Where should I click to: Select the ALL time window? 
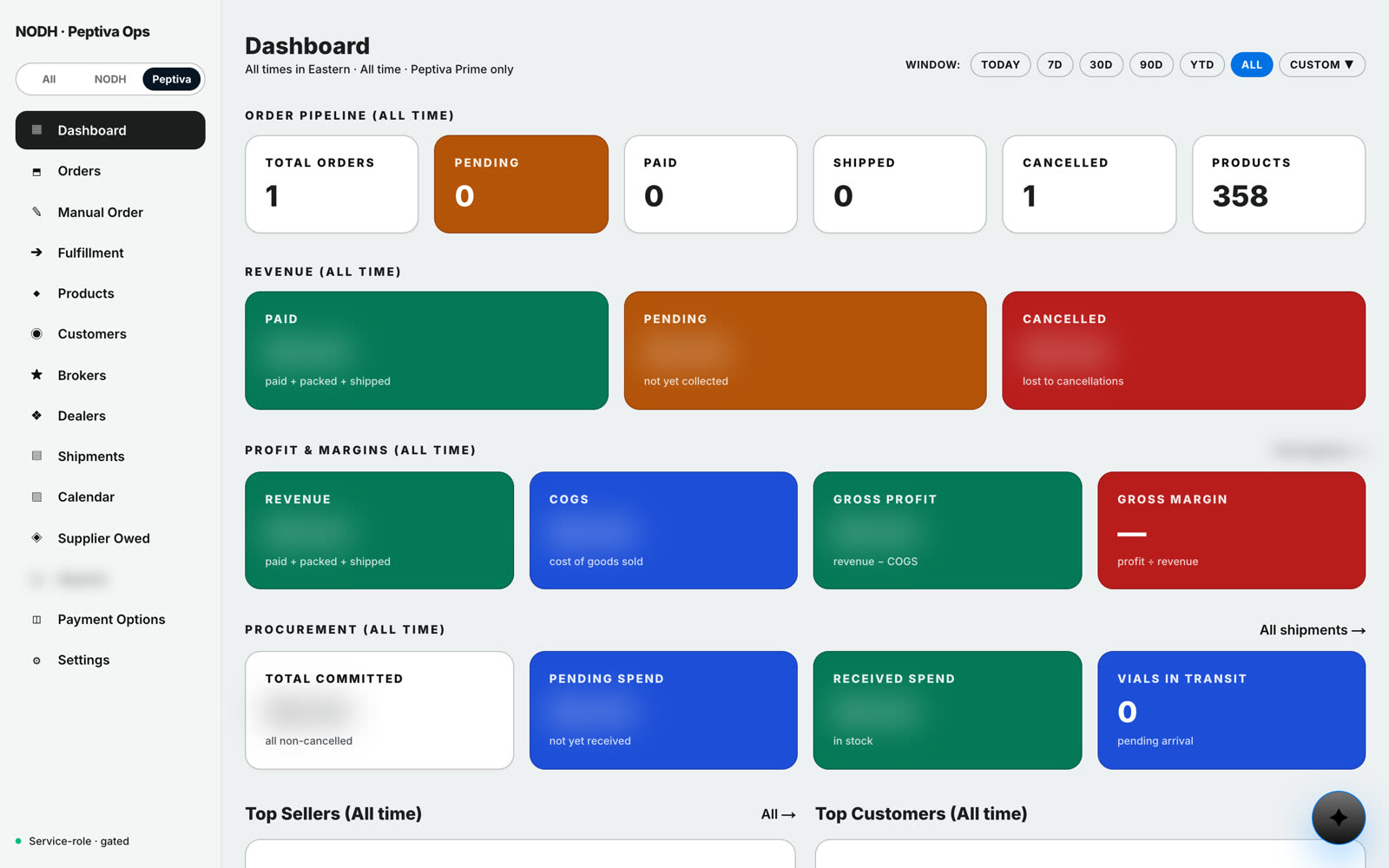1252,65
